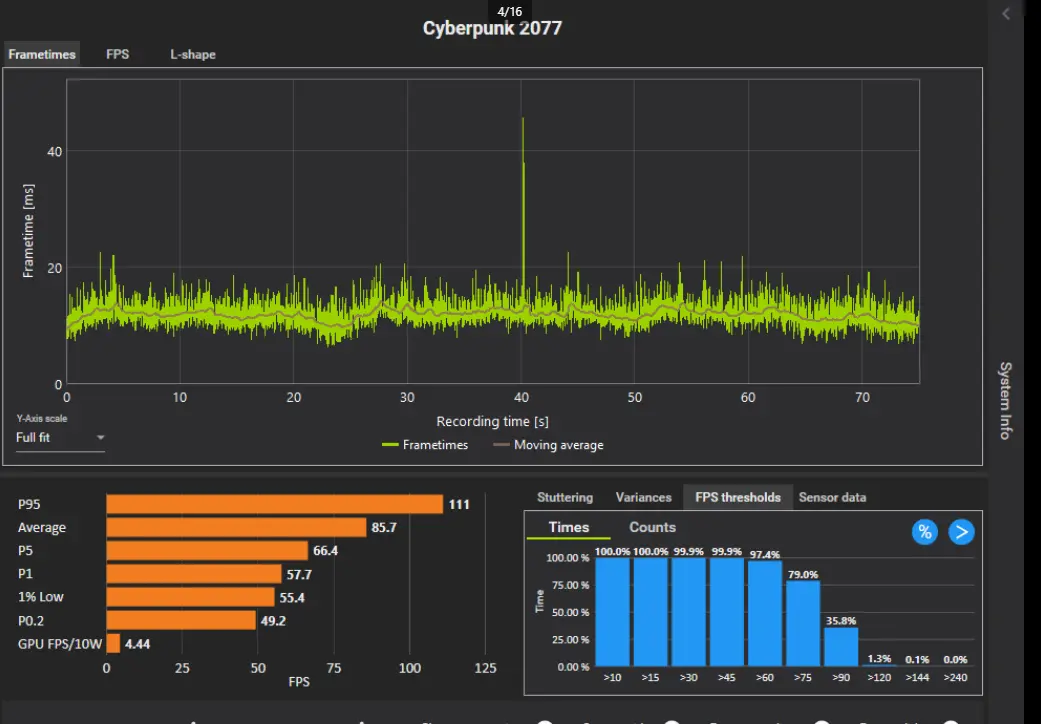Switch to the Frametimes chart tab

42,54
